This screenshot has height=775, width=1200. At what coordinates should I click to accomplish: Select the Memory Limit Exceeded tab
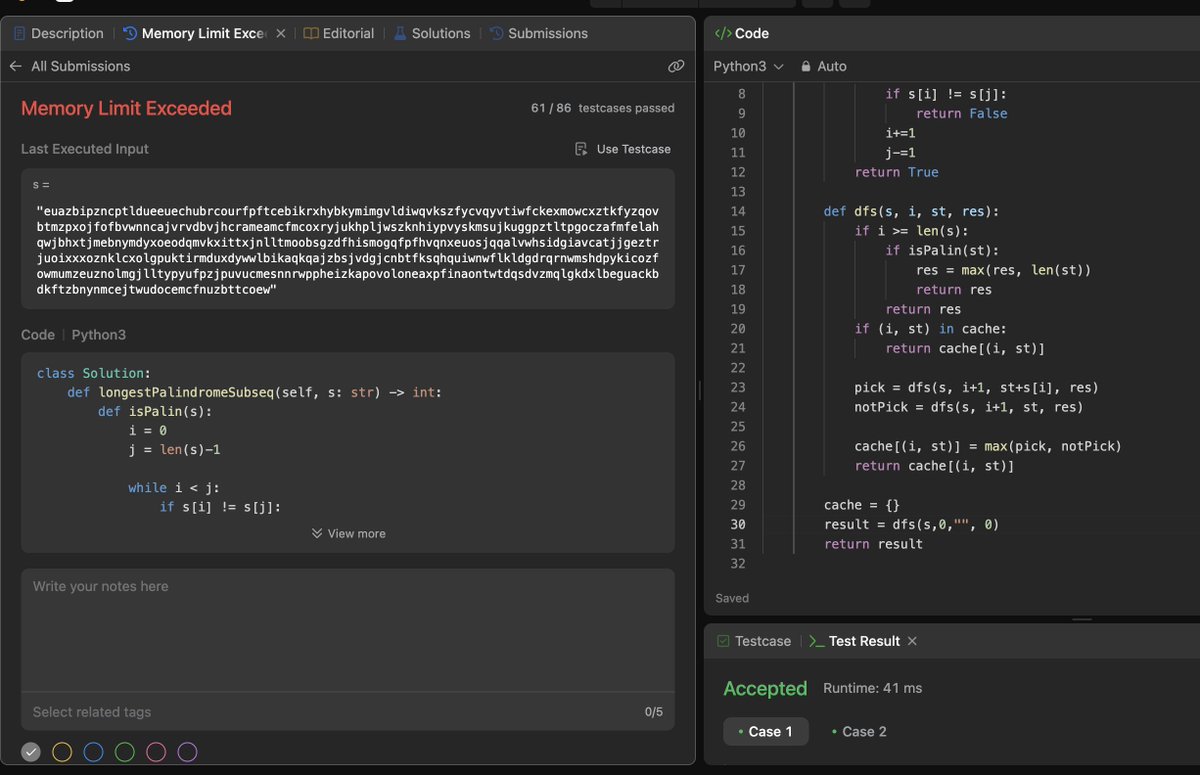click(x=195, y=33)
